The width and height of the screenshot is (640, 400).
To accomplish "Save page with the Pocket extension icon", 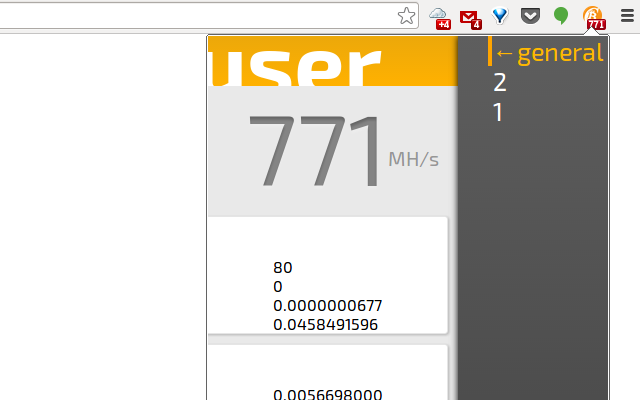I will point(530,16).
